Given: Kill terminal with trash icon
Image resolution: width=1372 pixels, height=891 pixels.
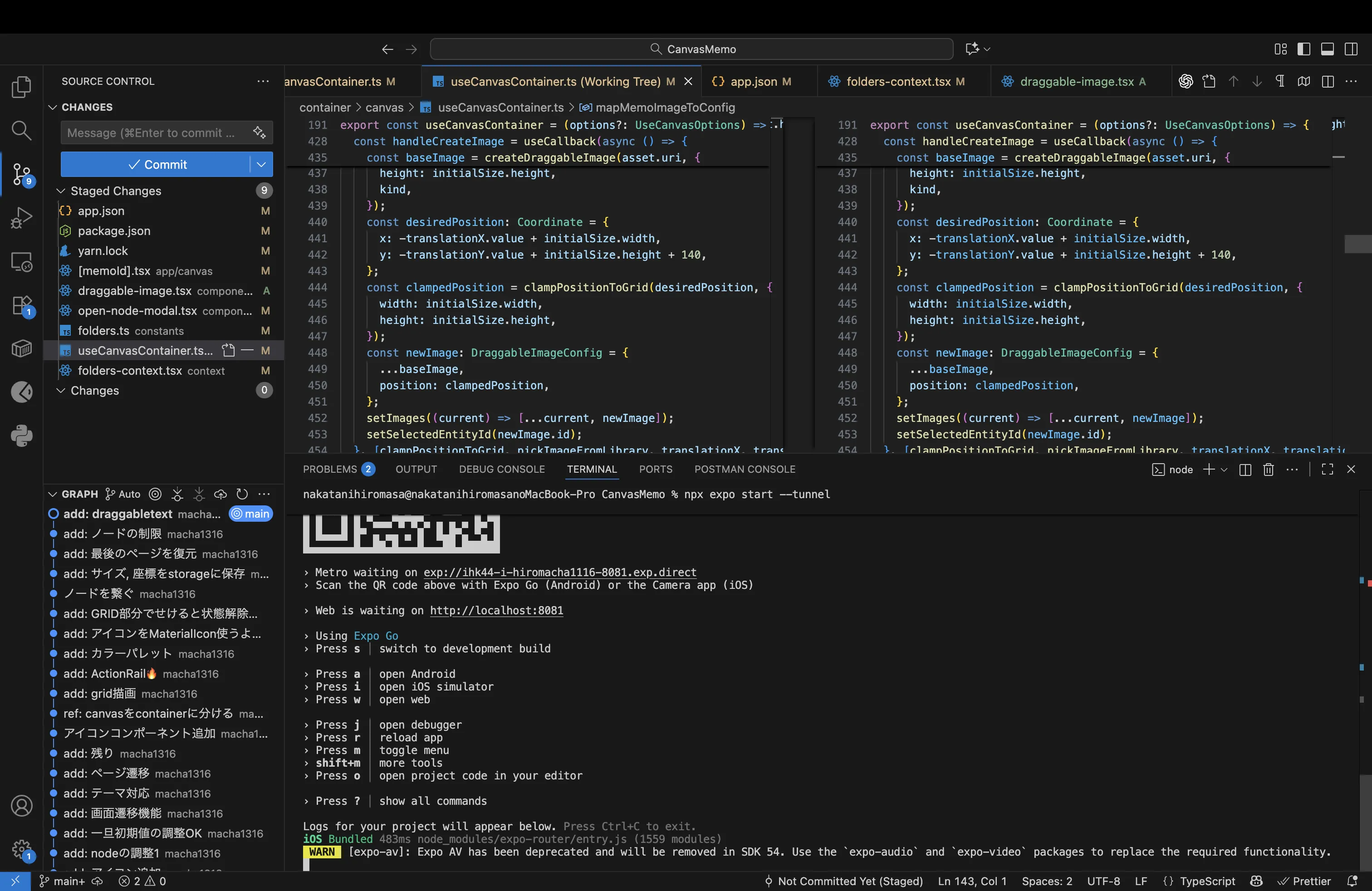Looking at the screenshot, I should coord(1268,470).
